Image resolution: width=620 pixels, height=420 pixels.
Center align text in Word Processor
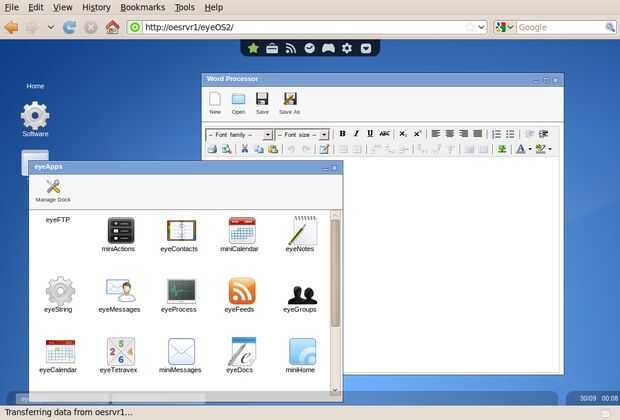pos(450,134)
